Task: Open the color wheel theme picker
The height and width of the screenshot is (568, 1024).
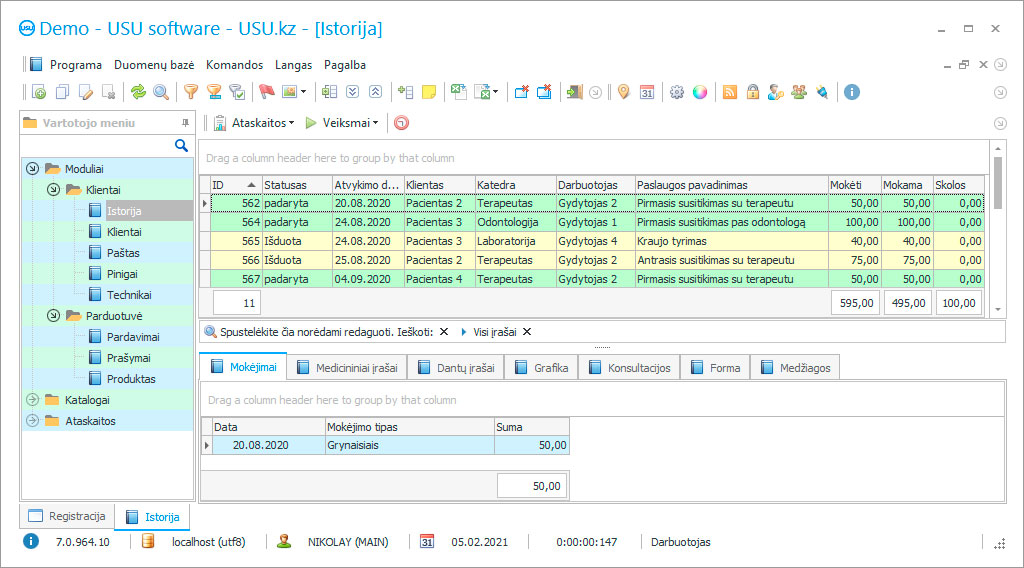Action: click(x=700, y=92)
